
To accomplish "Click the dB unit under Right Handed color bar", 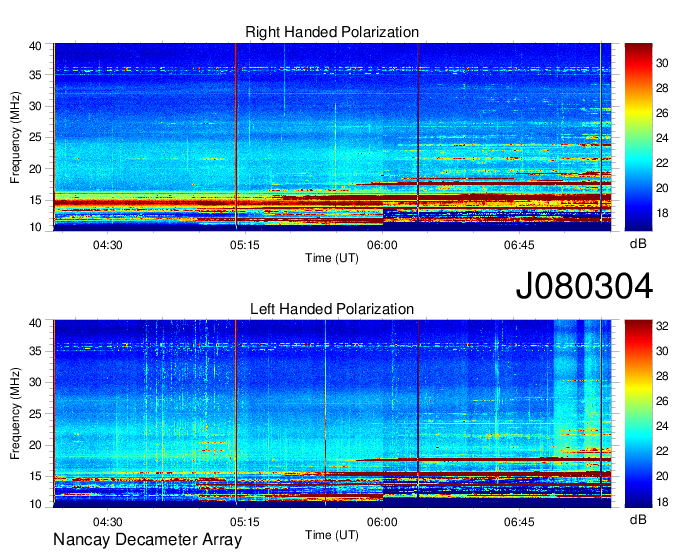I will pyautogui.click(x=638, y=244).
